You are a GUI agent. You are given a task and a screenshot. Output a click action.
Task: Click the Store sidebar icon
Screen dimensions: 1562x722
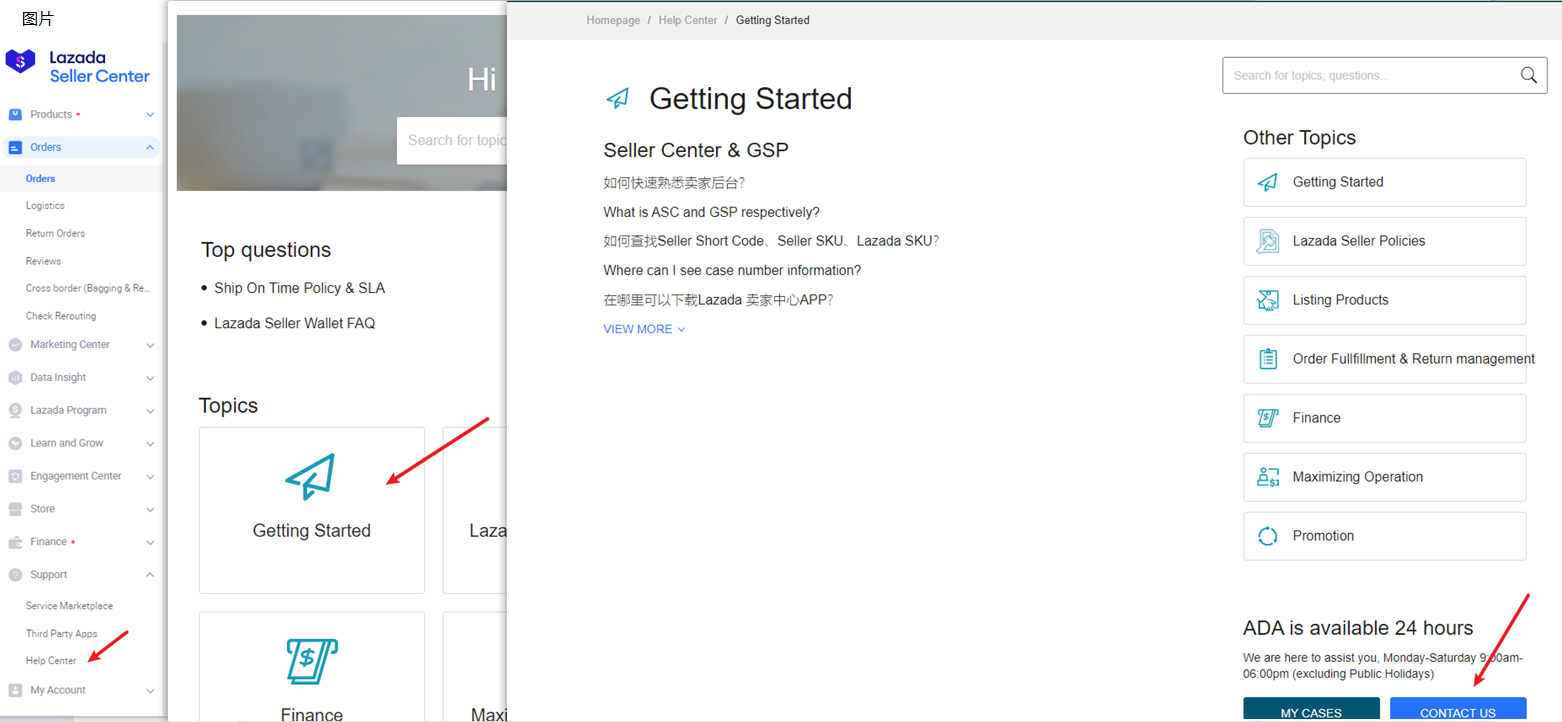(15, 509)
